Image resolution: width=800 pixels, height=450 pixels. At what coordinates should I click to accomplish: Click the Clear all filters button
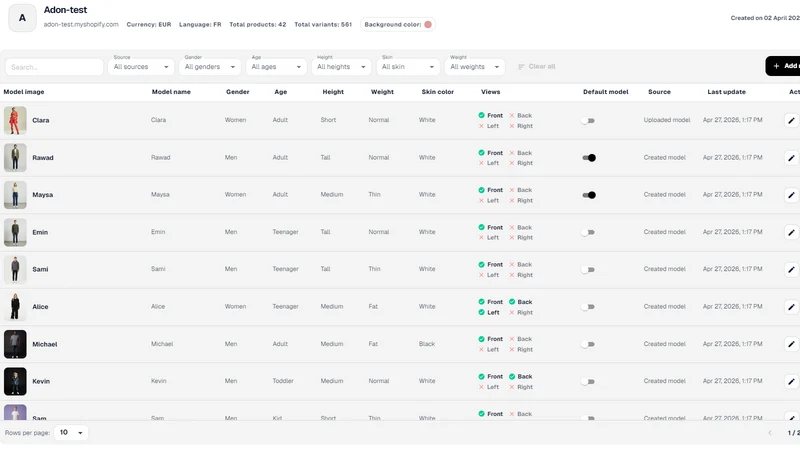point(537,67)
